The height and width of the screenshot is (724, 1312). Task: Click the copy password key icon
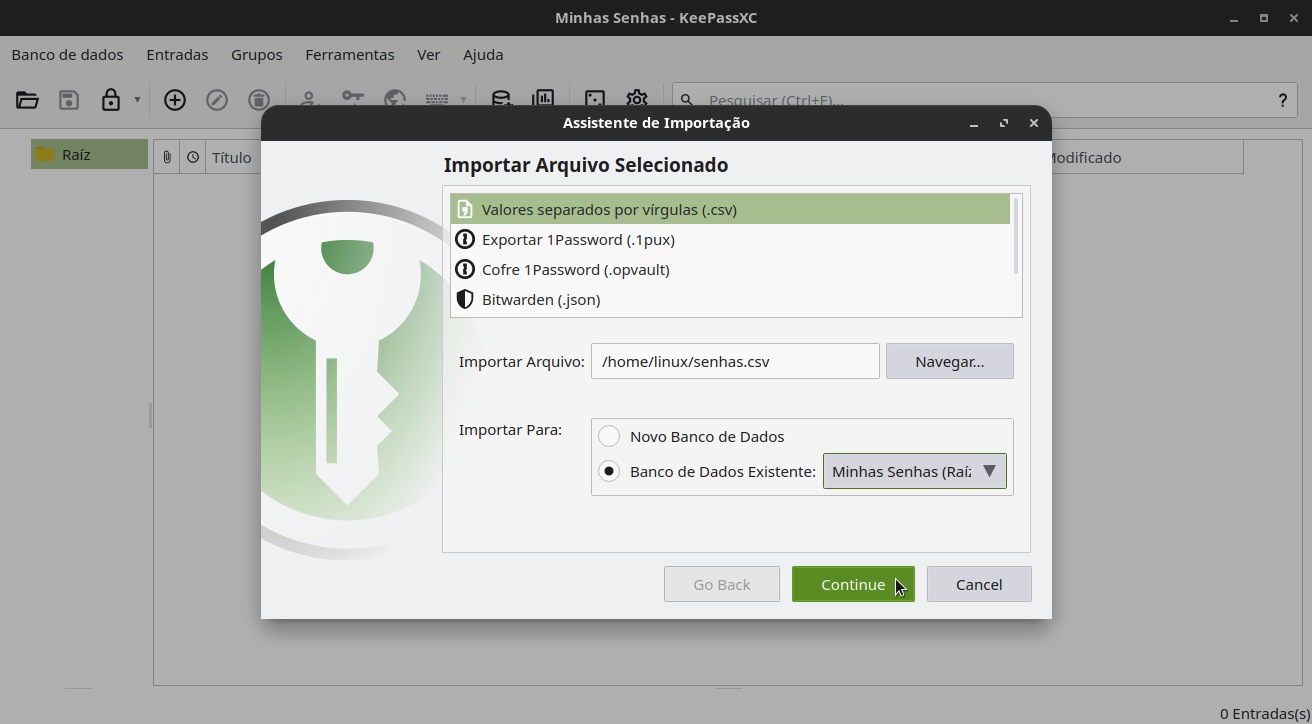click(352, 98)
